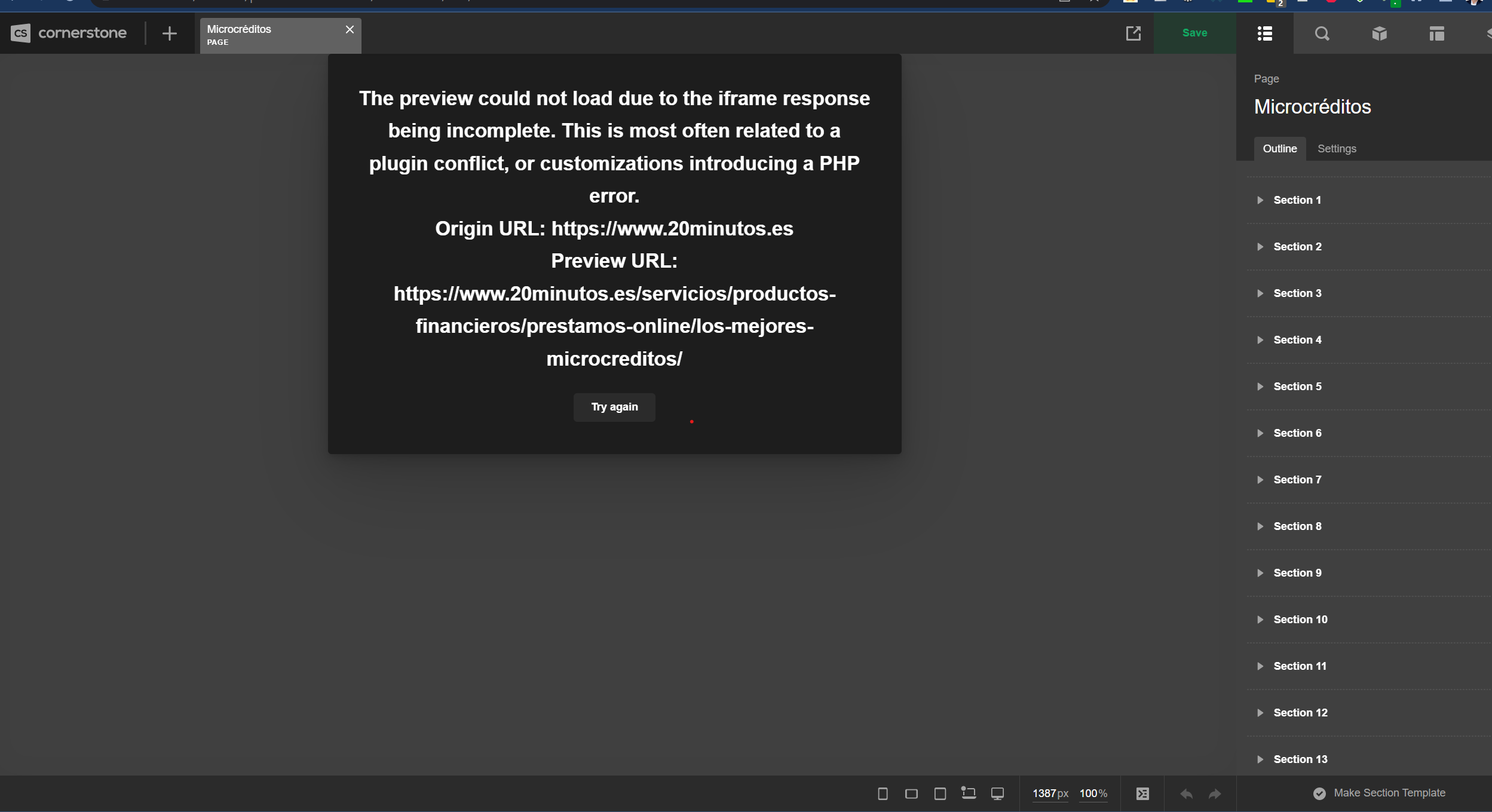Expand Section 10 in outline tree

pos(1260,620)
